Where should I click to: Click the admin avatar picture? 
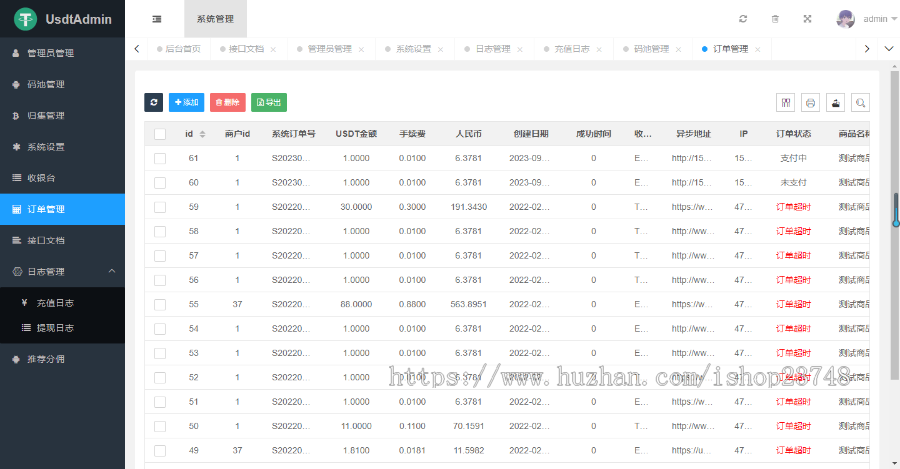pyautogui.click(x=845, y=19)
